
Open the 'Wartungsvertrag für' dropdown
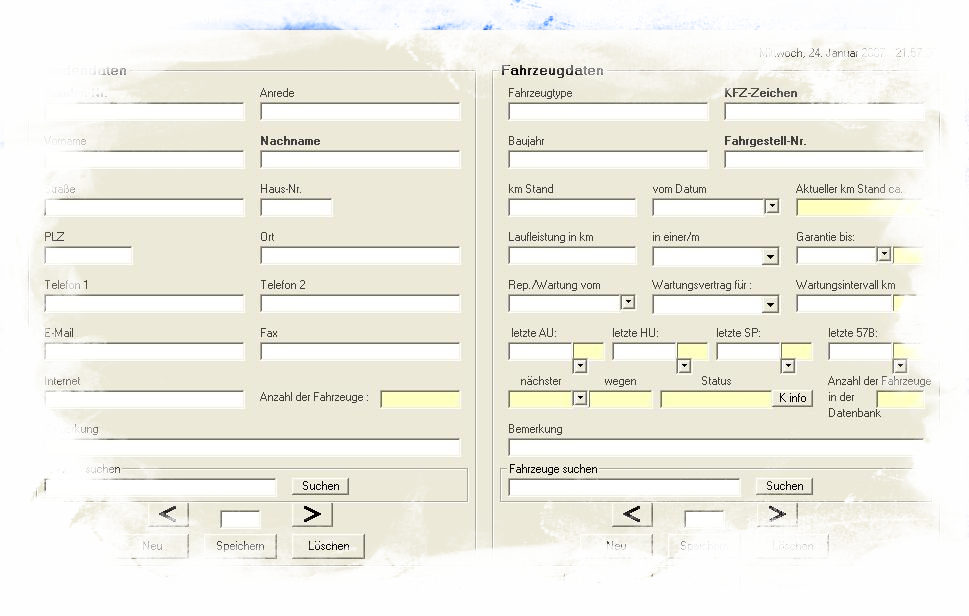[770, 304]
